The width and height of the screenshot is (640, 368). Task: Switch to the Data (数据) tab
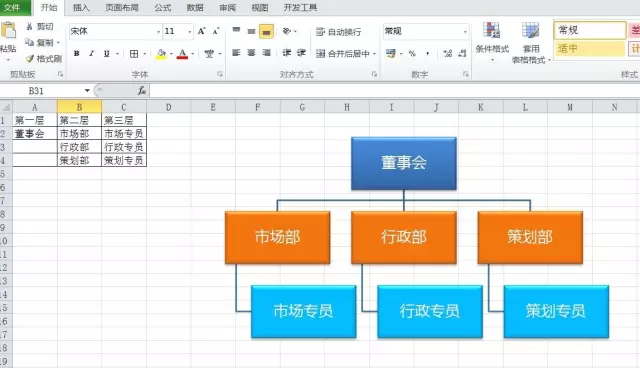tap(195, 7)
